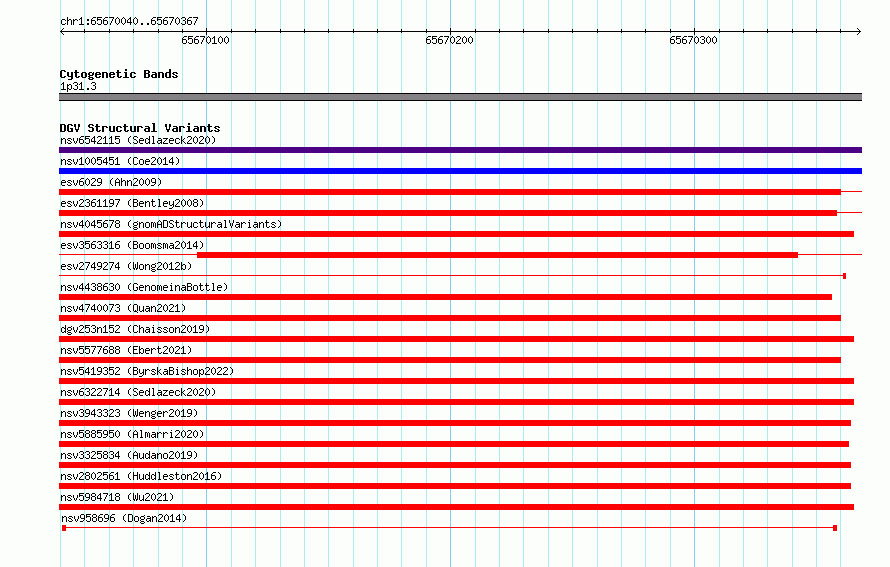
Task: Select the red bar under nsv2802561 (Huddleston2016)
Action: 455,486
